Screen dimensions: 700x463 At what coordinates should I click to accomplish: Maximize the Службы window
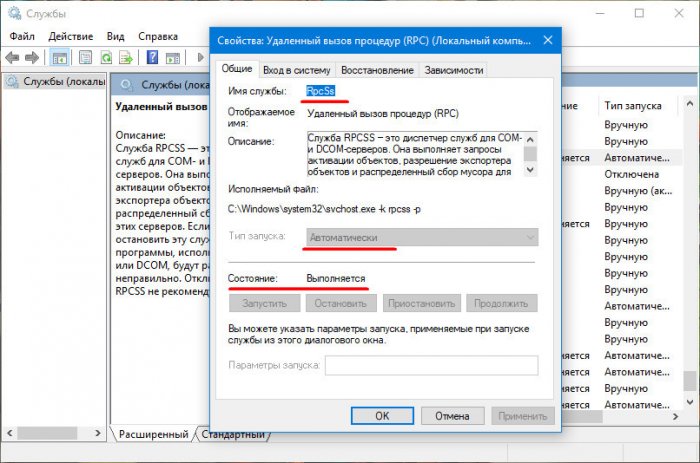click(x=639, y=13)
